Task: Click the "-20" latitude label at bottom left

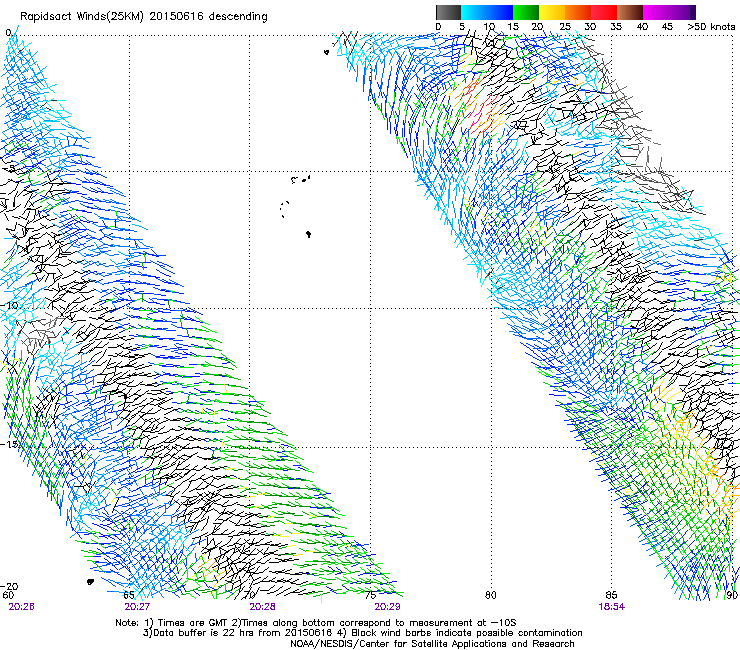Action: click(9, 586)
